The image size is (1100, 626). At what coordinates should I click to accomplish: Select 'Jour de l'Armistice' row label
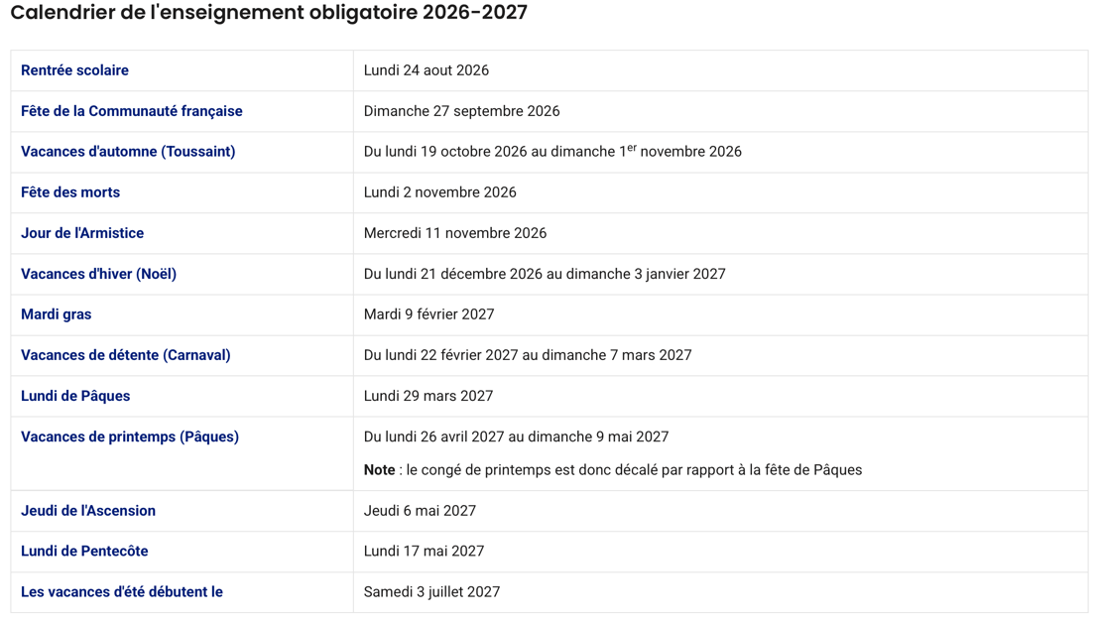point(82,233)
